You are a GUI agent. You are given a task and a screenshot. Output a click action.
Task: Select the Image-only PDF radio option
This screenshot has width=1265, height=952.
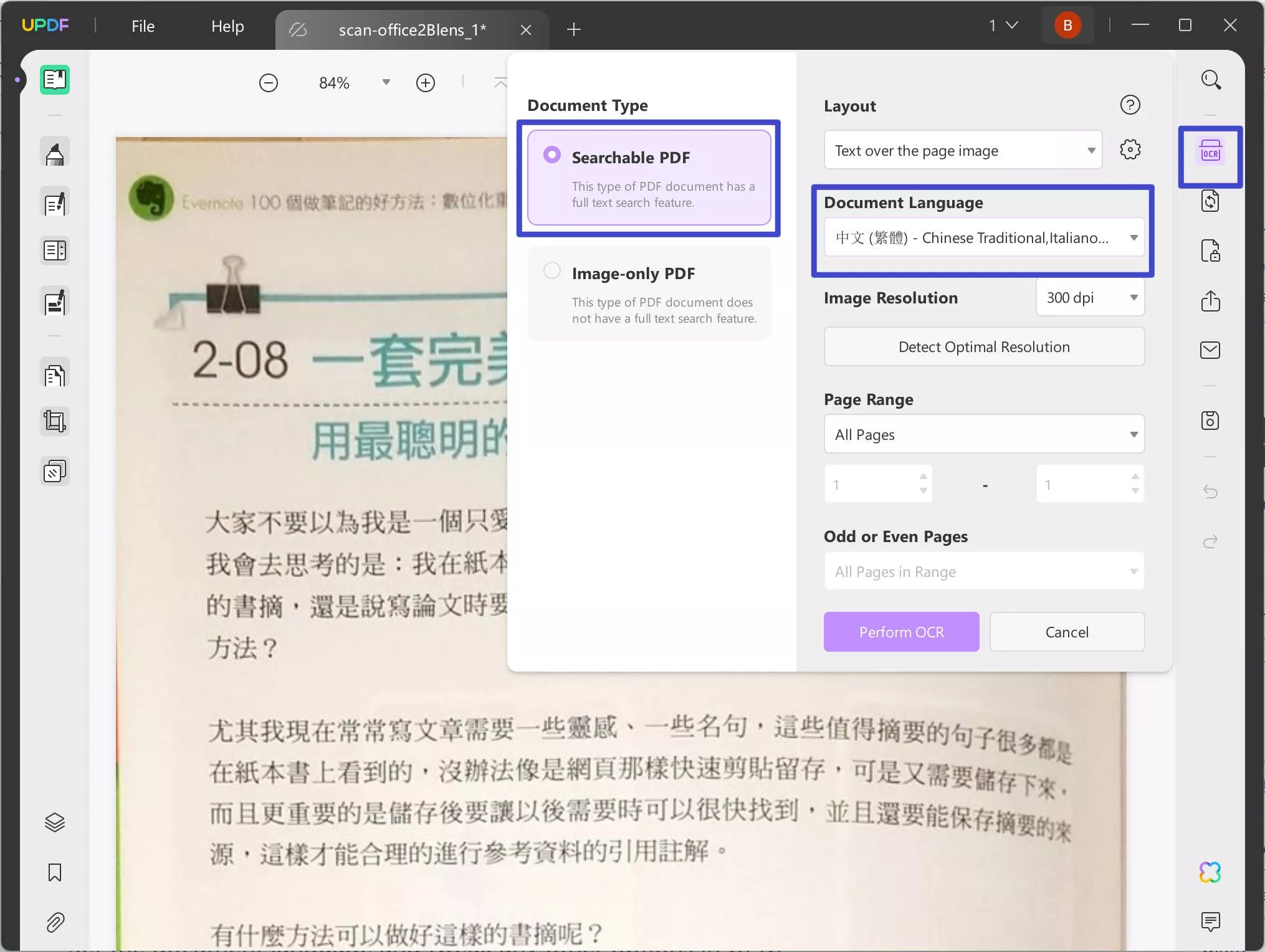coord(551,270)
